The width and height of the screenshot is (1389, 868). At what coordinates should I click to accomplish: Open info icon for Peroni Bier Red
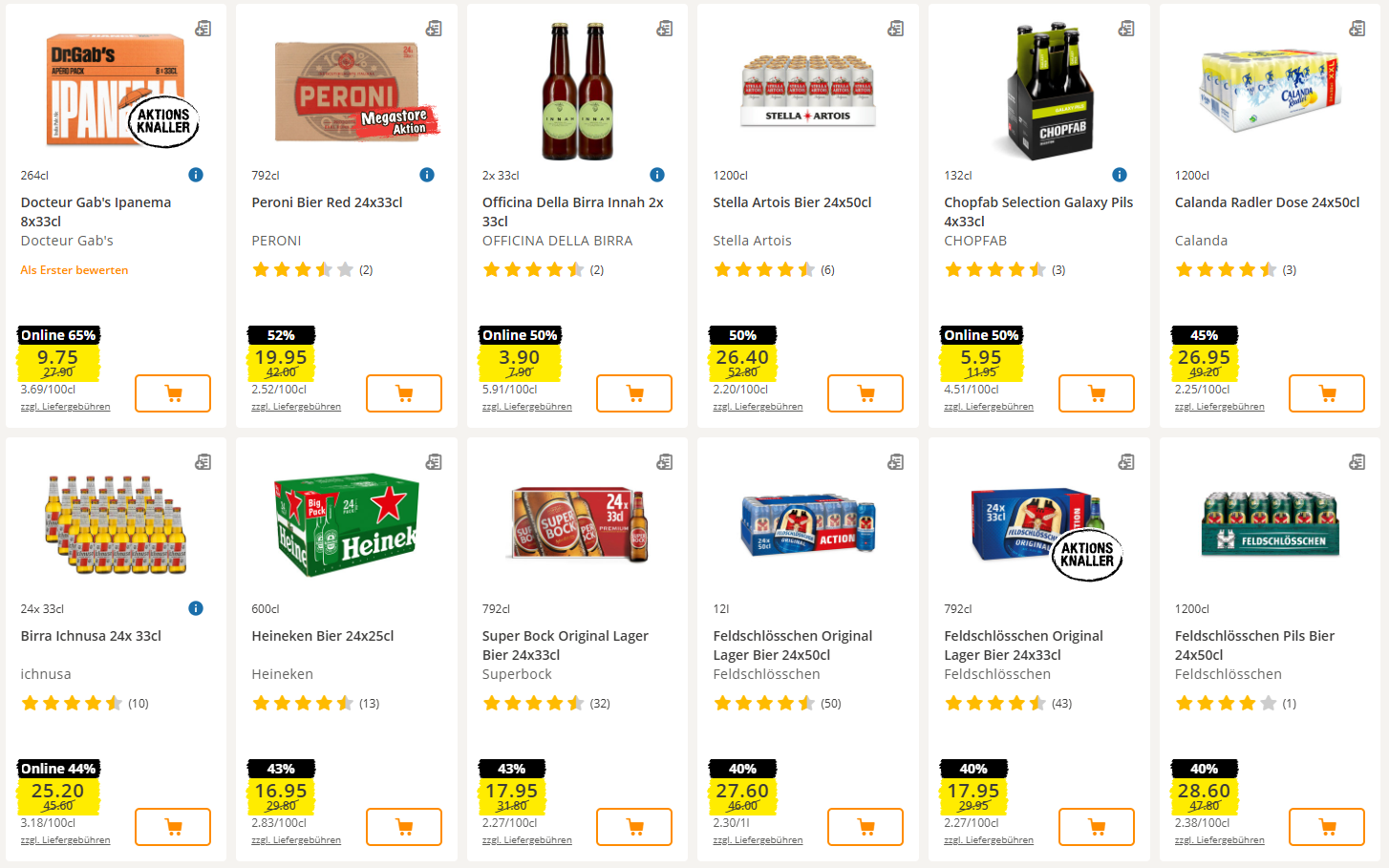pos(427,175)
